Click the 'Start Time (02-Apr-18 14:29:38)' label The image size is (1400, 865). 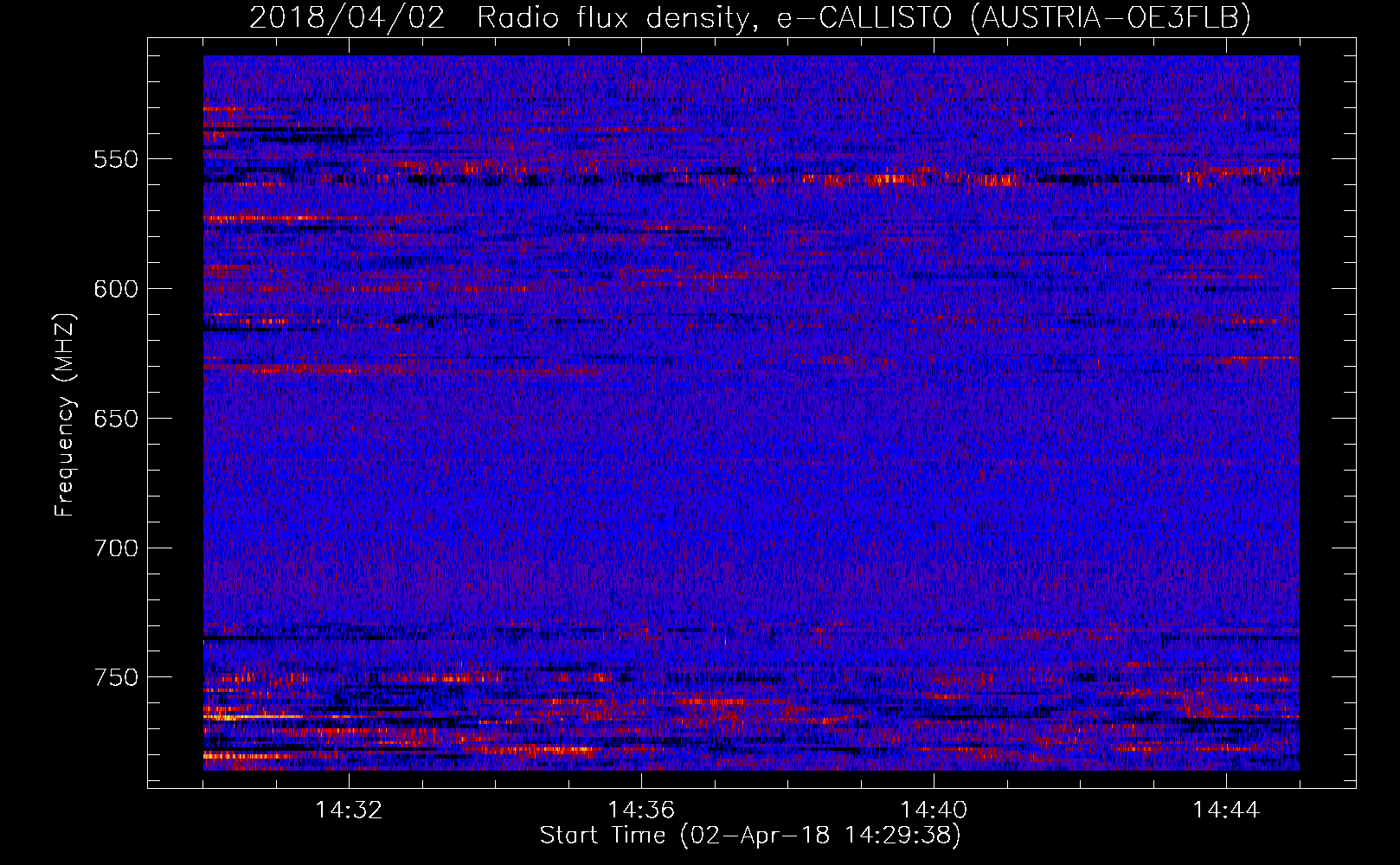click(750, 836)
